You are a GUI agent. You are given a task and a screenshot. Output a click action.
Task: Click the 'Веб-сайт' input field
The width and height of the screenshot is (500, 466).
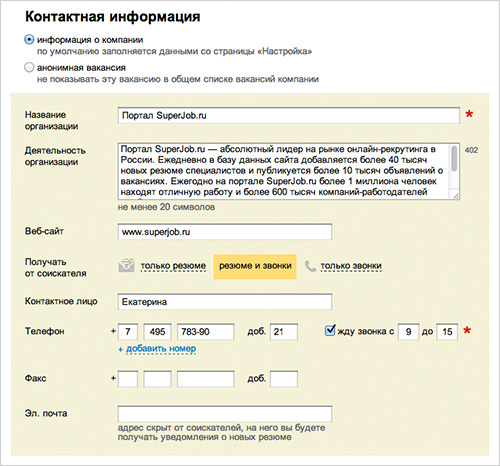pyautogui.click(x=225, y=232)
